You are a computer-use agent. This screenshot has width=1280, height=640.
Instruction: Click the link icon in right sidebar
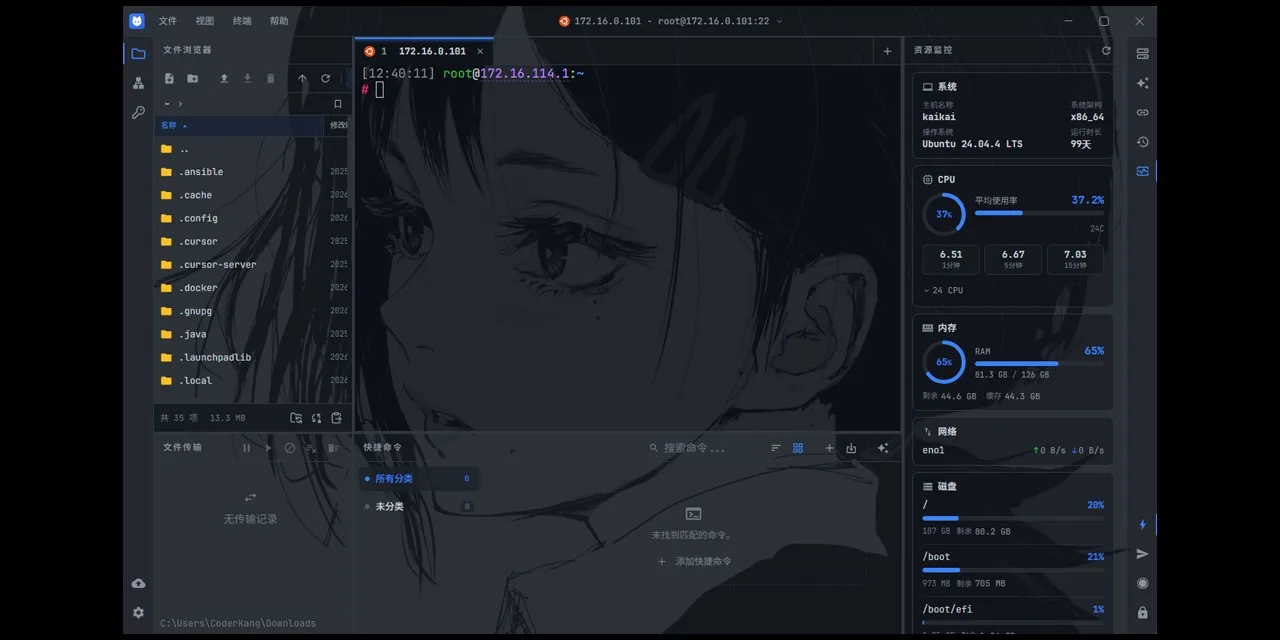click(1142, 112)
